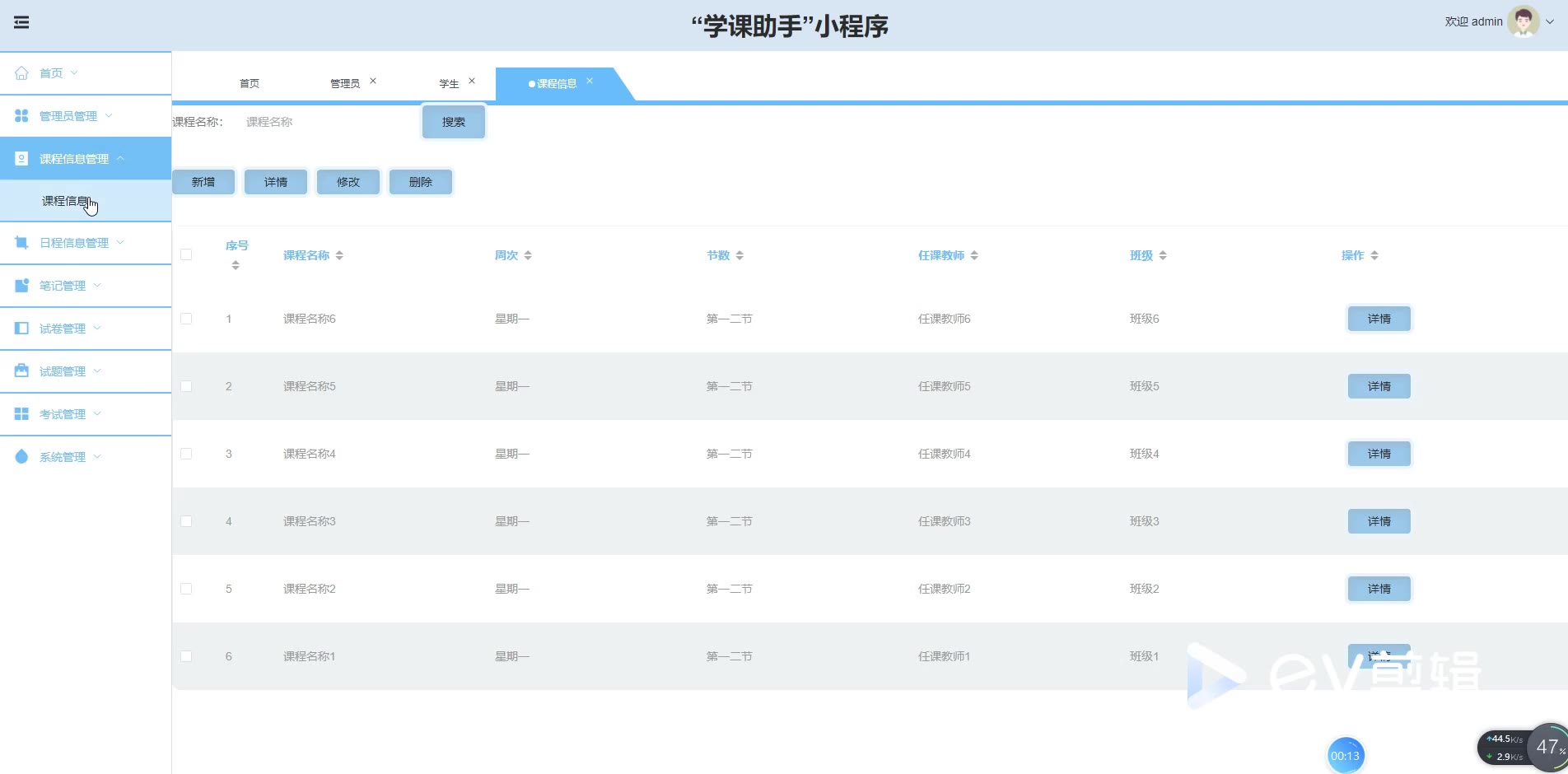Collapse the 课程信息管理 sidebar menu

[x=120, y=158]
